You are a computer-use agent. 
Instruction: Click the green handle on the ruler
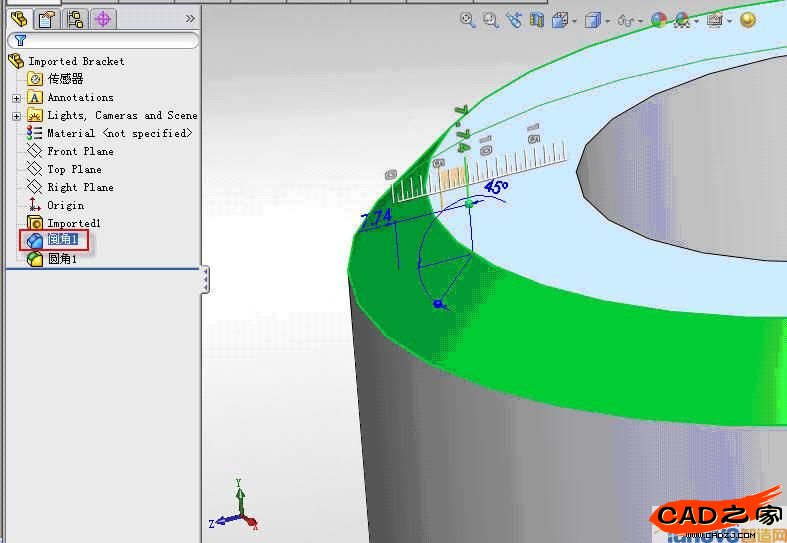pos(469,203)
